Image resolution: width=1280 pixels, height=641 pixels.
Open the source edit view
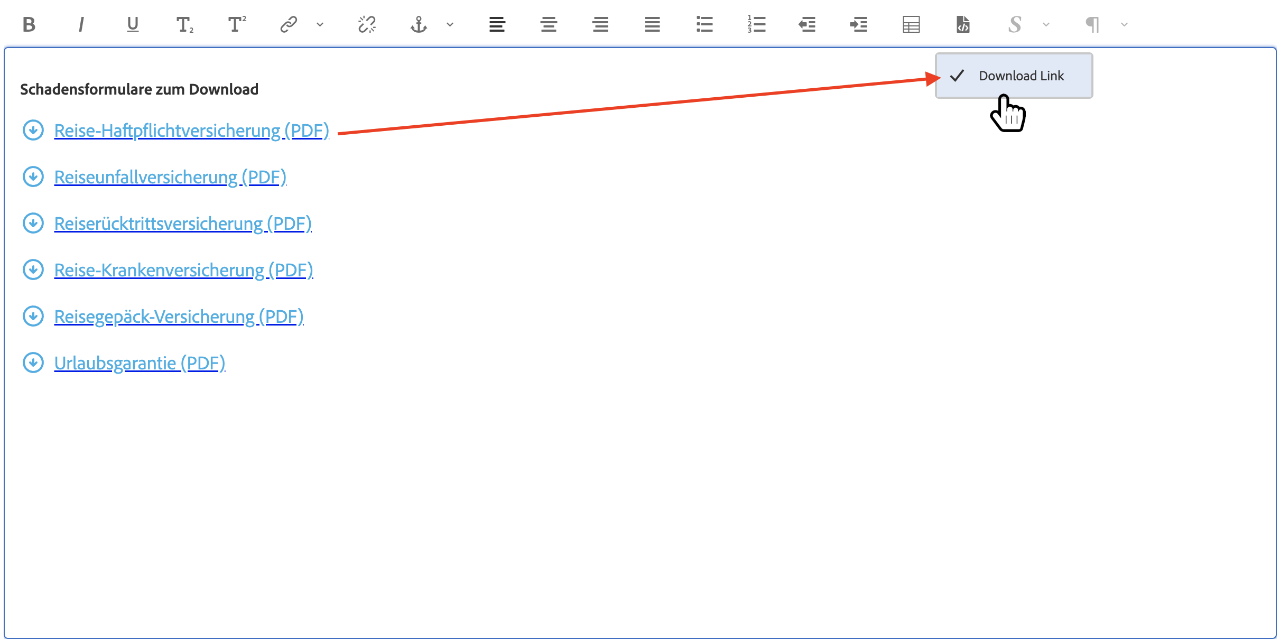click(x=963, y=25)
